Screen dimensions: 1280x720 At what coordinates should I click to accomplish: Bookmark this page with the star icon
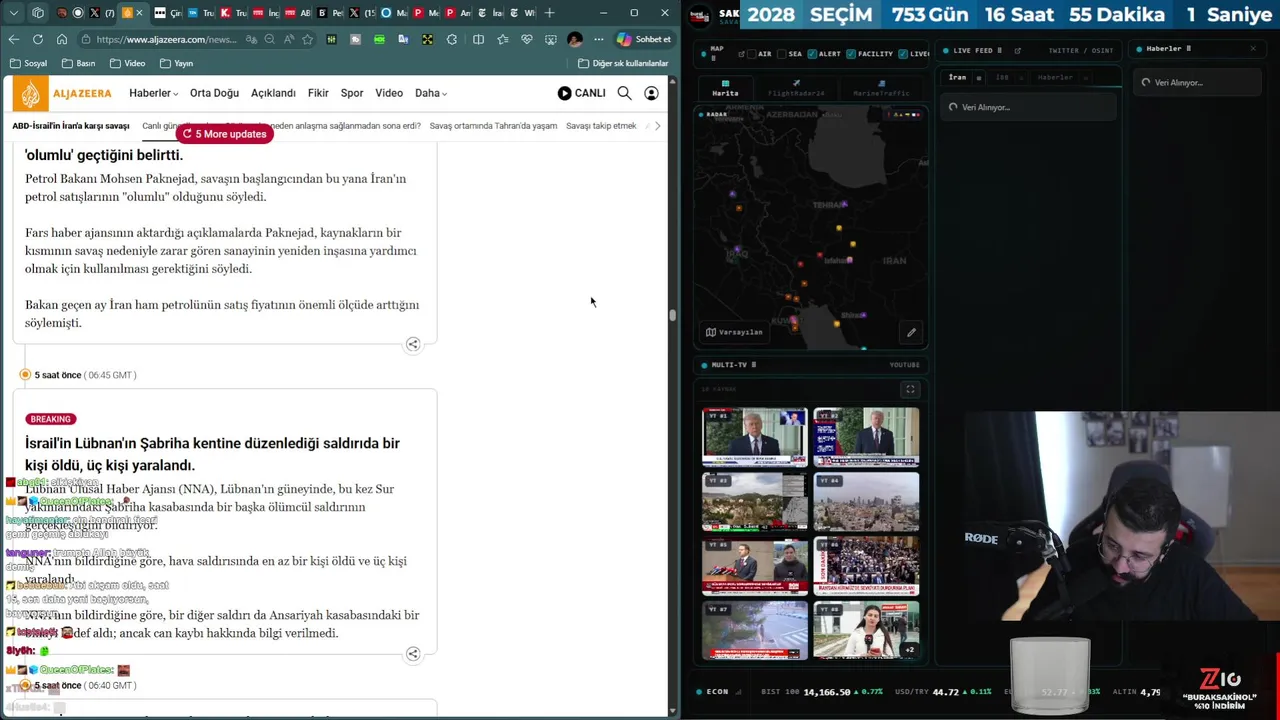tap(308, 39)
